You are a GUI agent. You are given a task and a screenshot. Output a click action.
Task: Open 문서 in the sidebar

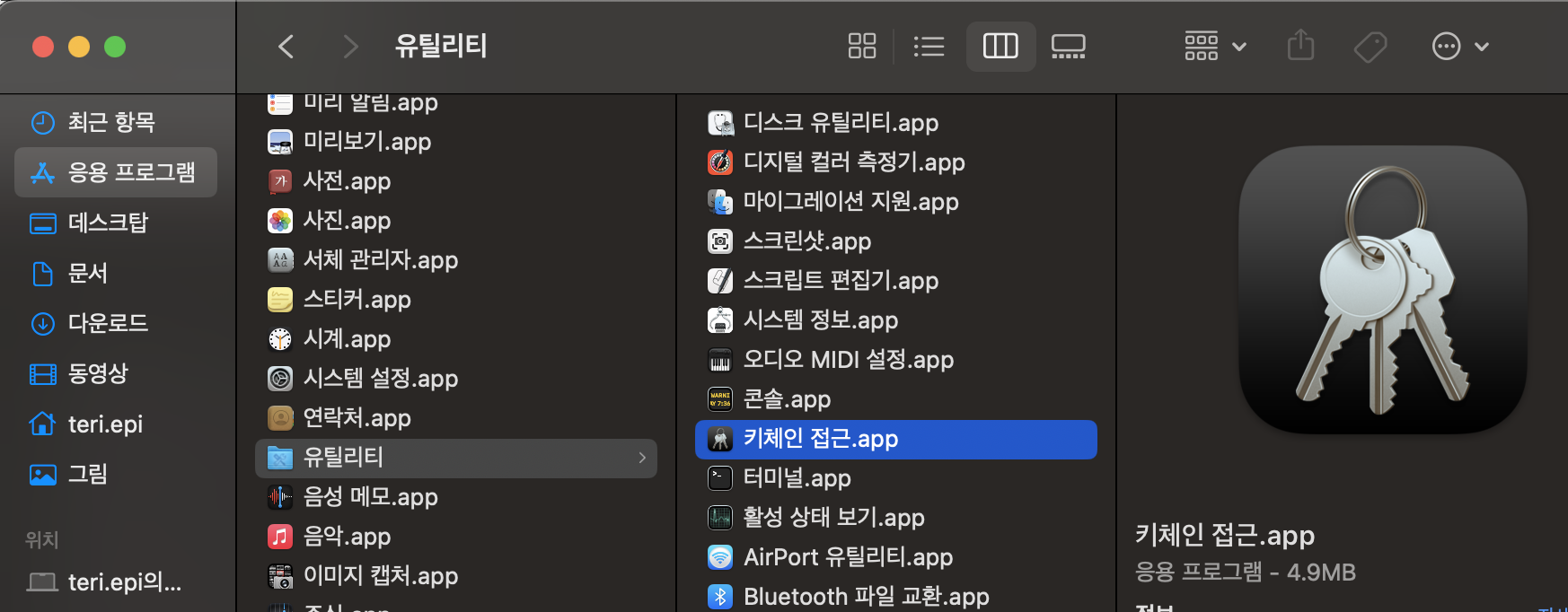[116, 273]
